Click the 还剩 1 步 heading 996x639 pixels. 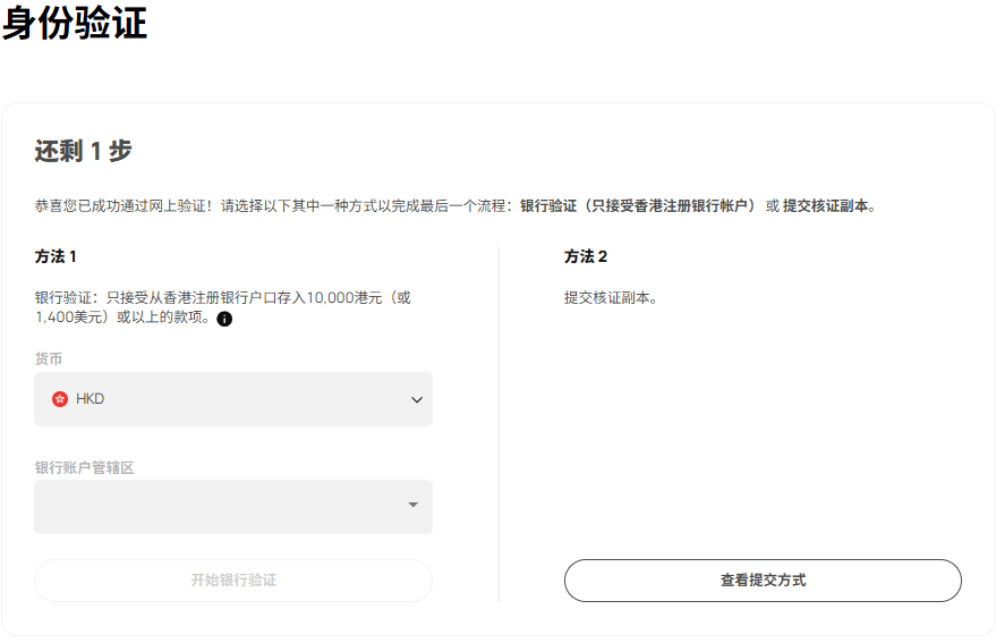click(83, 151)
